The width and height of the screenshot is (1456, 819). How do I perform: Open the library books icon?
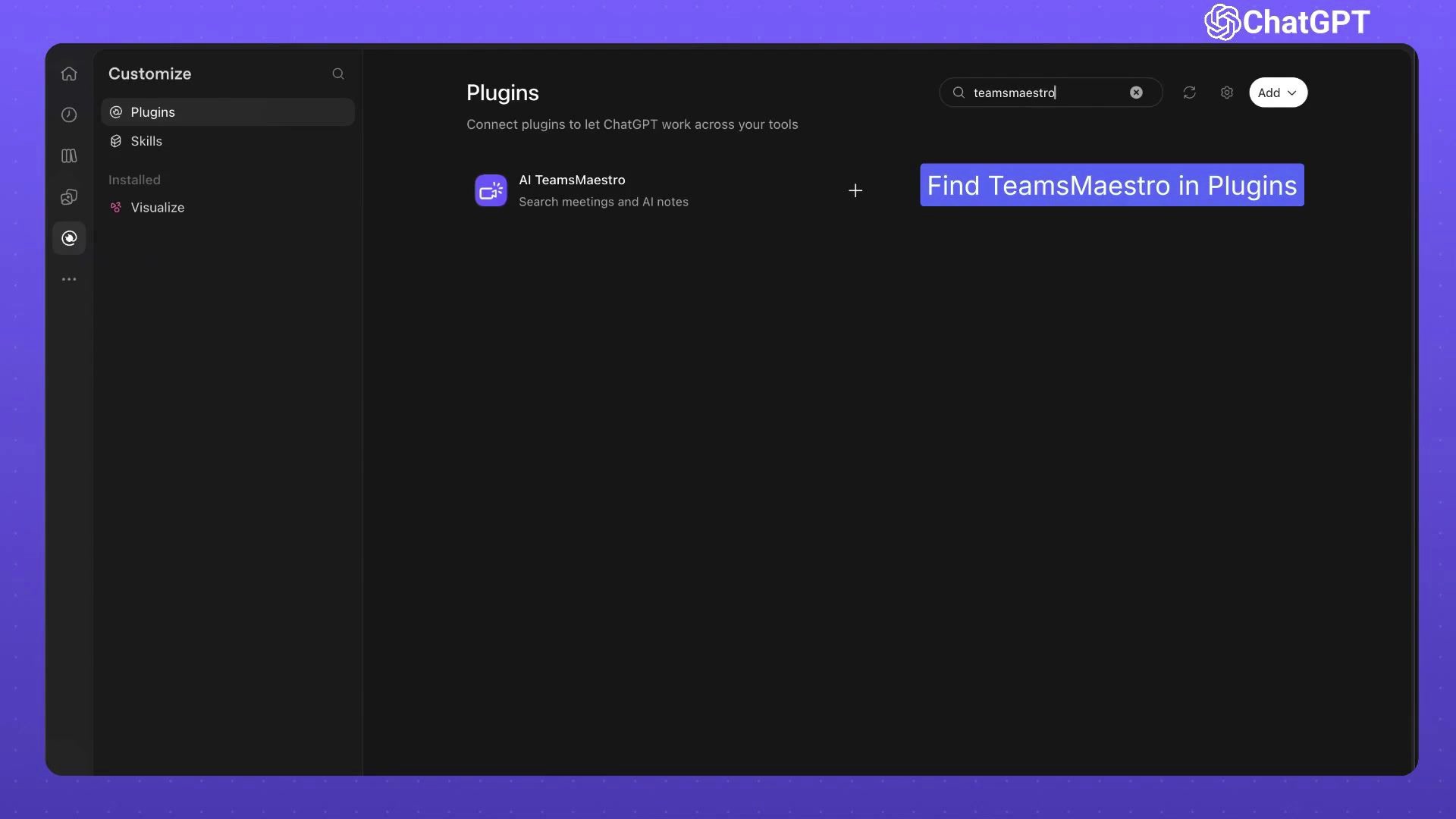pyautogui.click(x=69, y=155)
